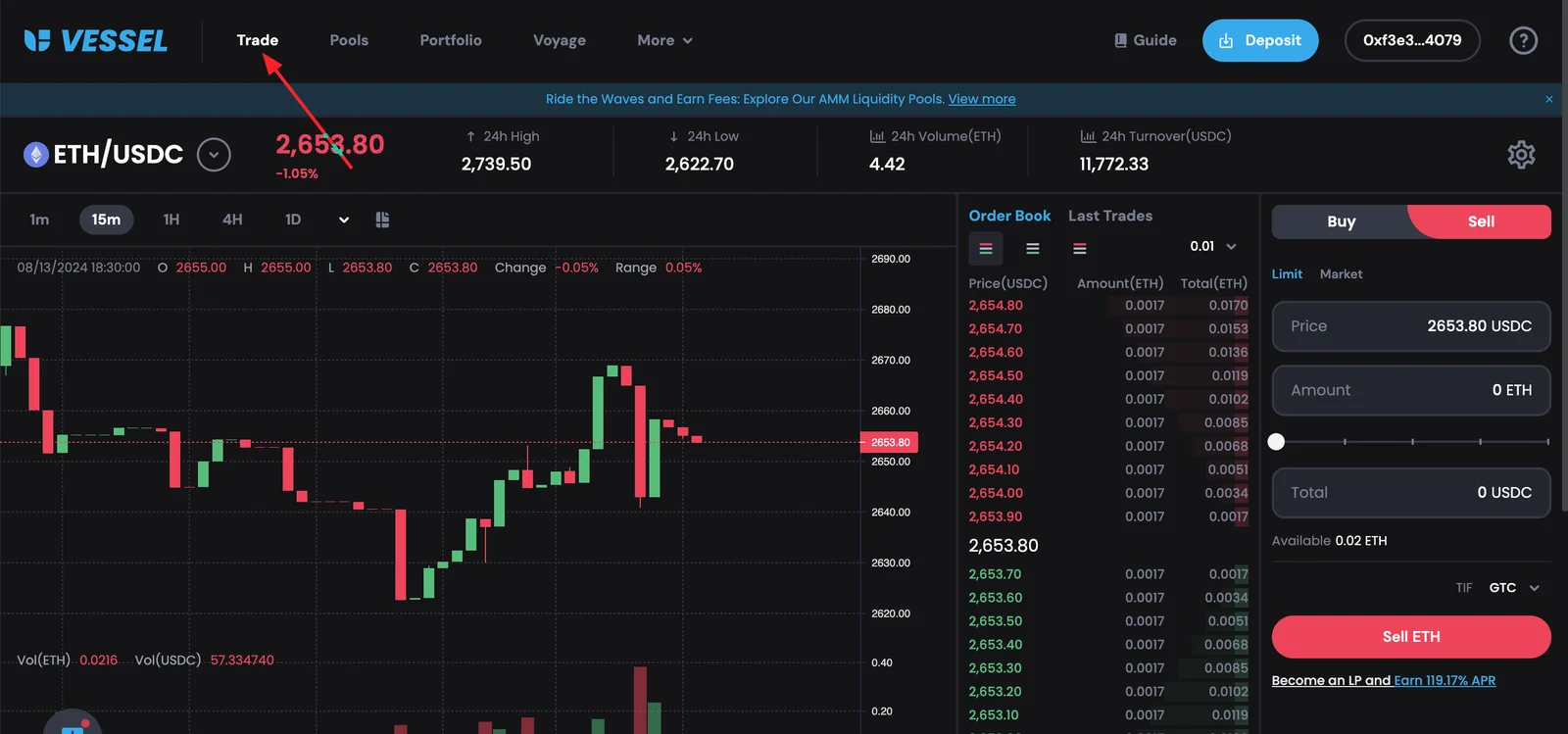Open the More navigation dropdown

pos(664,40)
